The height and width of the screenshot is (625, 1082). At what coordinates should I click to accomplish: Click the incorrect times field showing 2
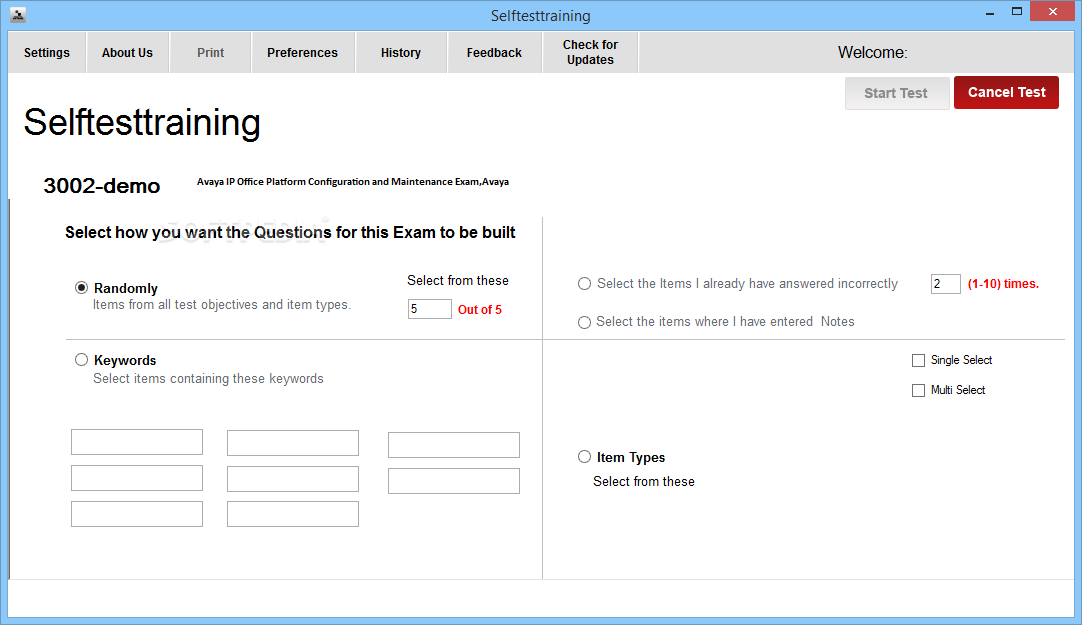(945, 284)
